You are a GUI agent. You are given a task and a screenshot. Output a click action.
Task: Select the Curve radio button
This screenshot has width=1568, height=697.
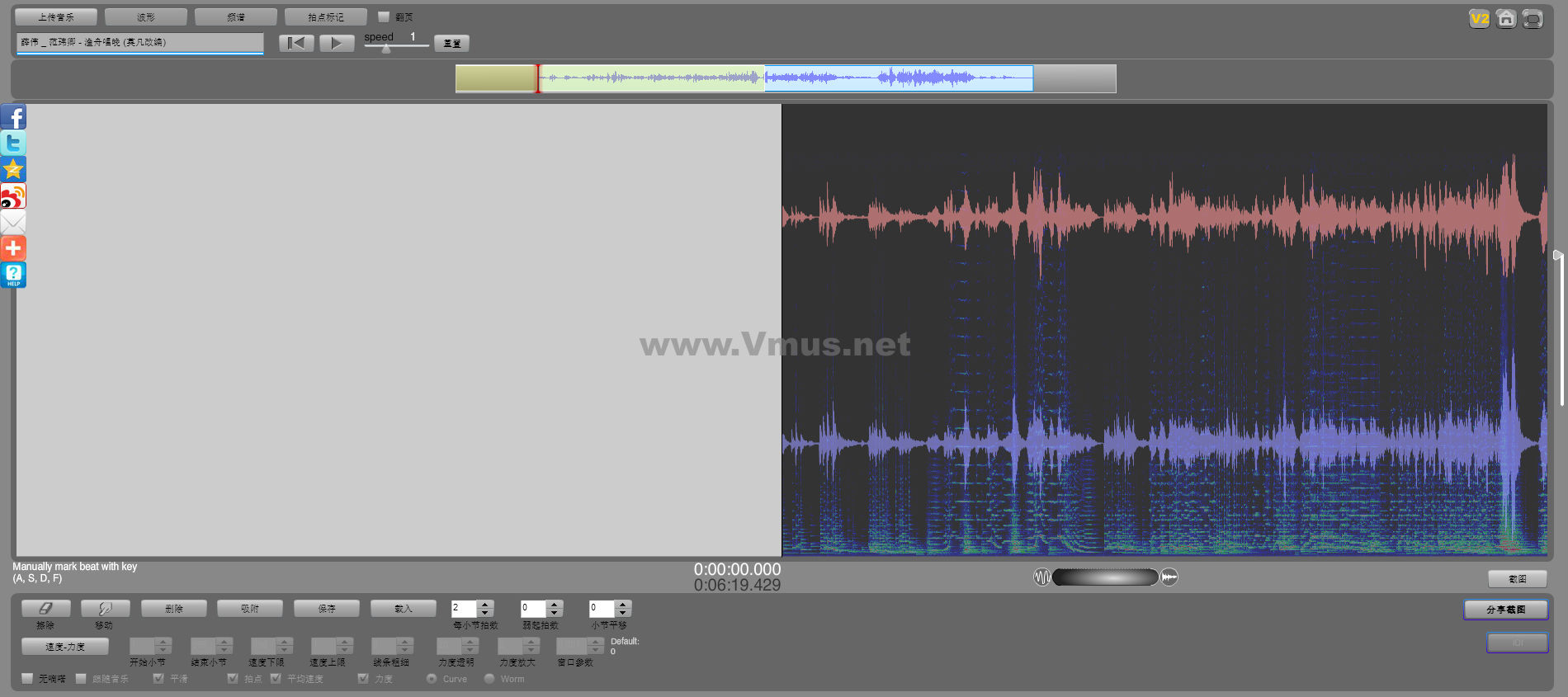[432, 679]
